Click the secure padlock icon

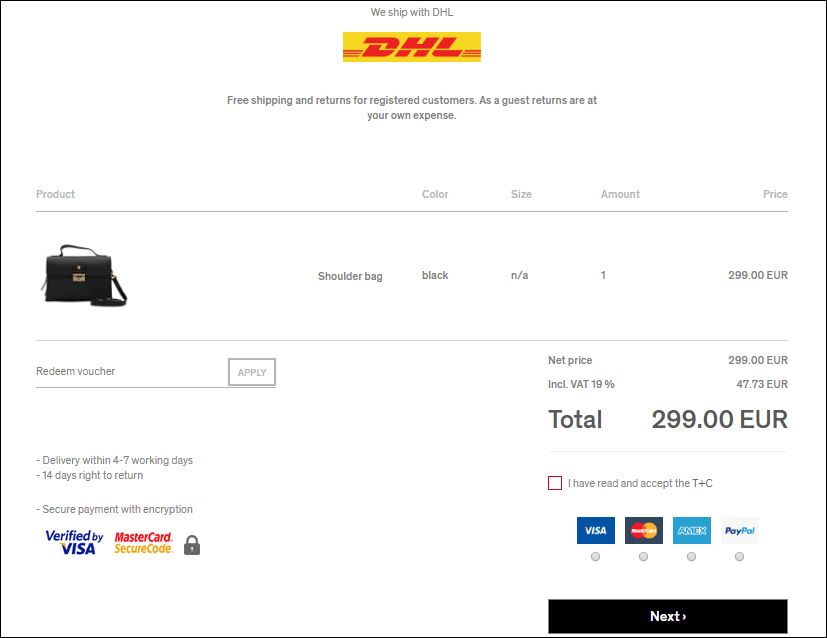click(x=192, y=545)
